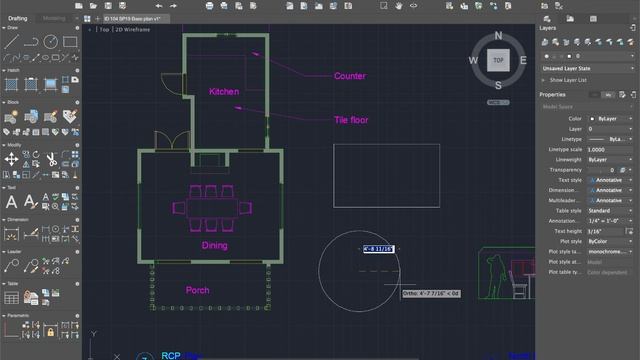Click the first layer tool icon in Layers panel
Image resolution: width=640 pixels, height=360 pixels.
(545, 42)
